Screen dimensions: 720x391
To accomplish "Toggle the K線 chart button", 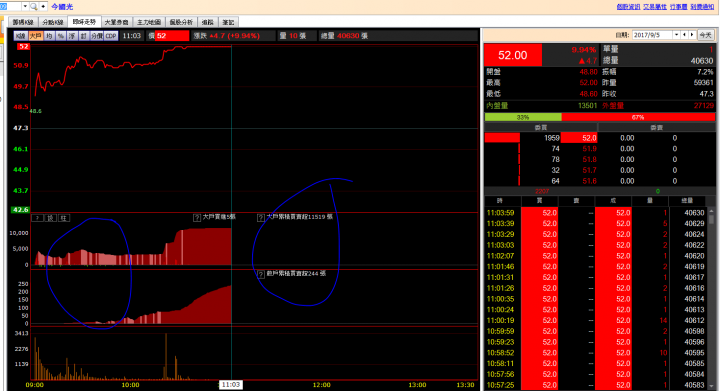I will (x=21, y=36).
